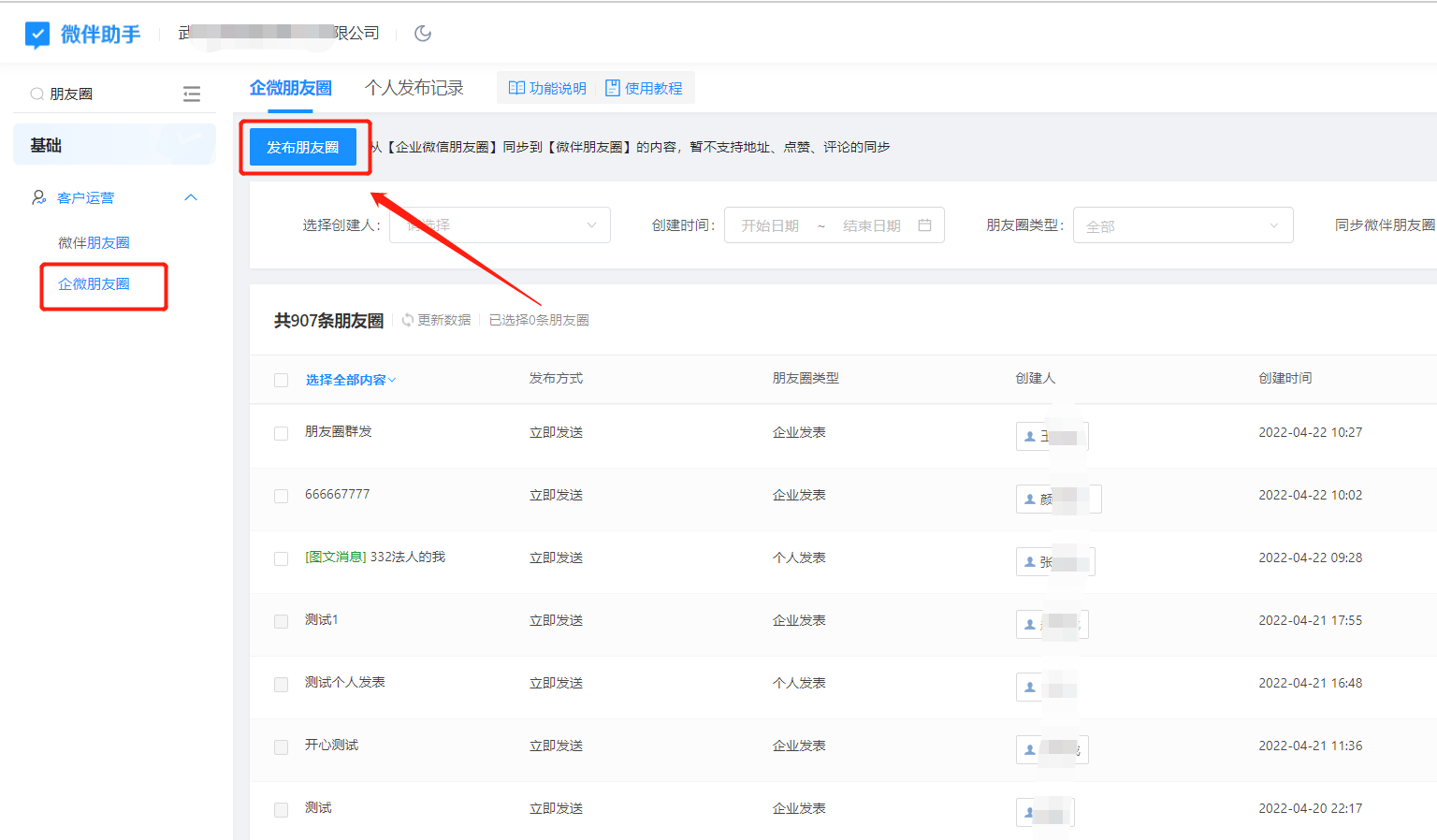
Task: Check the 朋友圈群发 row checkbox
Action: pos(281,433)
